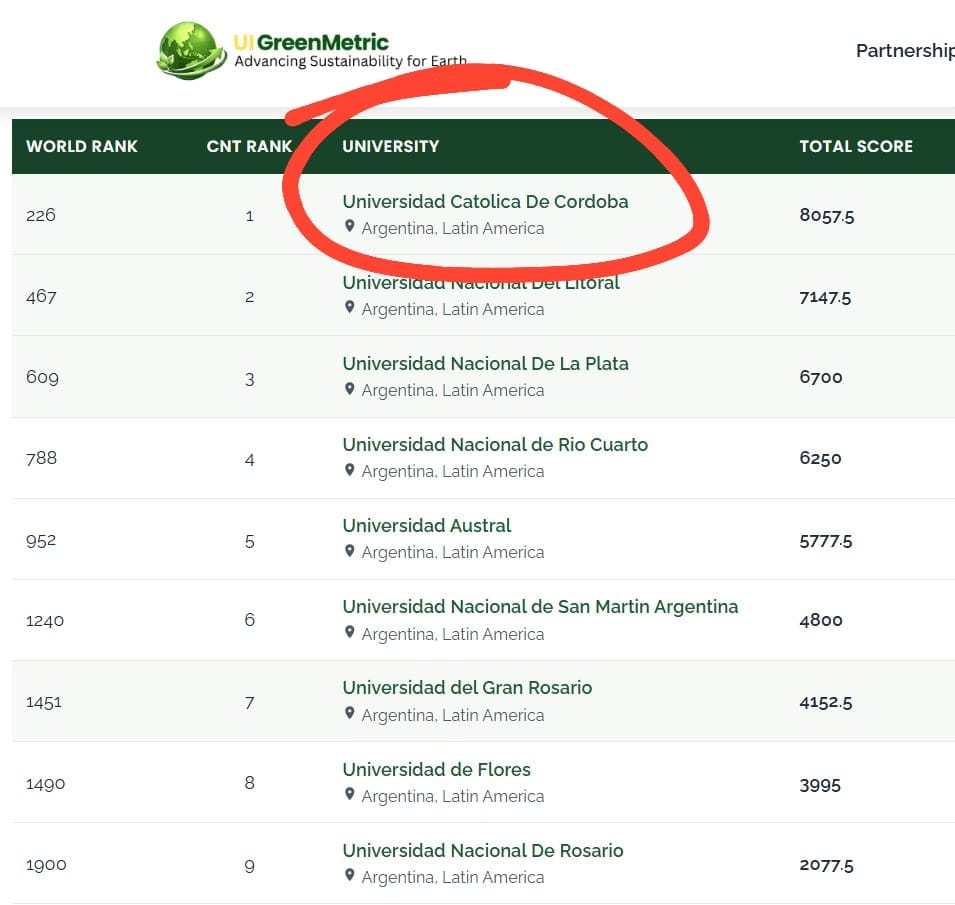This screenshot has height=905, width=955.
Task: Open Universidad Catolica De Cordoba link
Action: 485,202
